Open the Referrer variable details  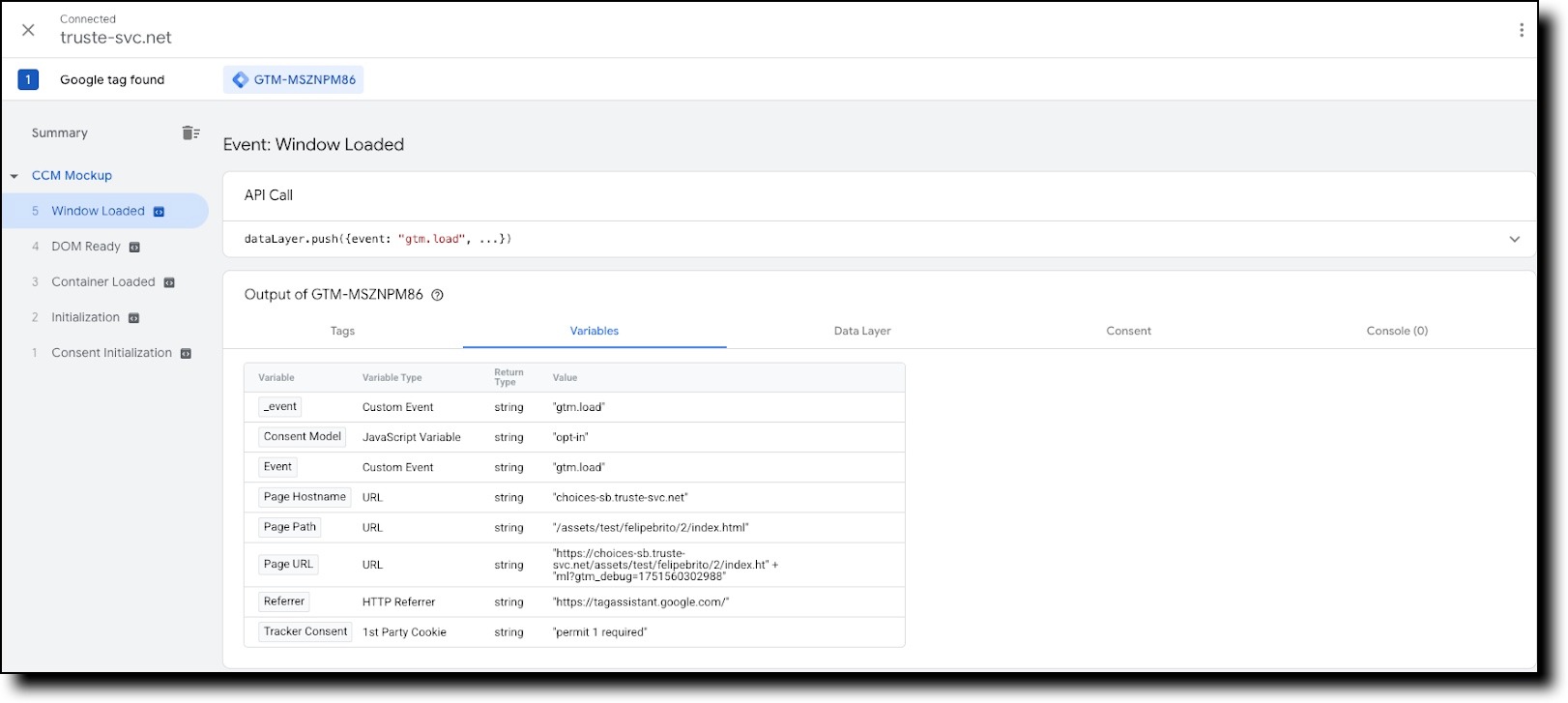point(284,601)
